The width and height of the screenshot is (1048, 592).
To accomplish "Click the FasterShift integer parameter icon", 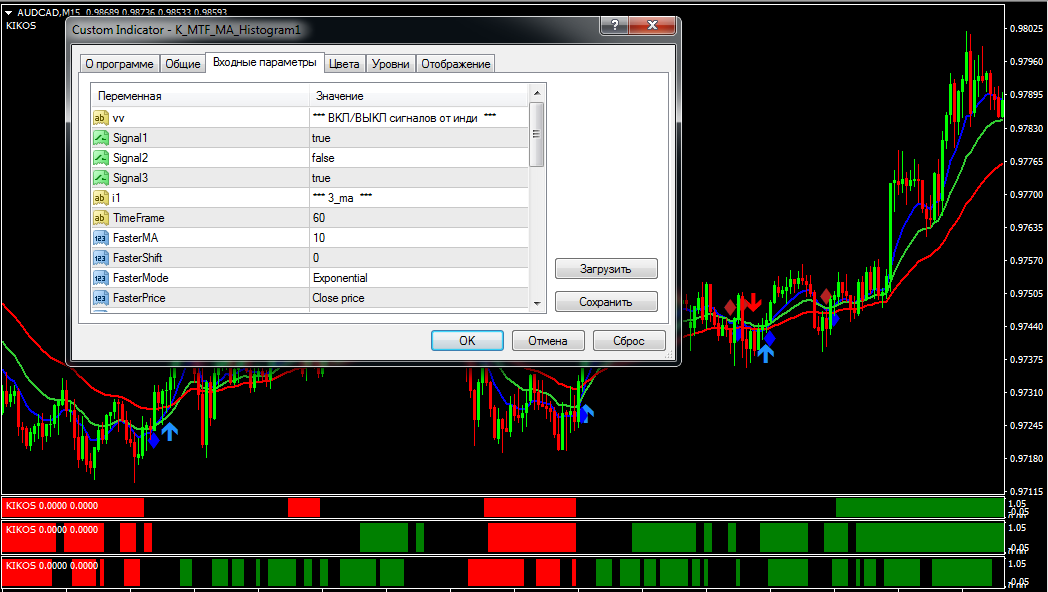I will click(100, 258).
